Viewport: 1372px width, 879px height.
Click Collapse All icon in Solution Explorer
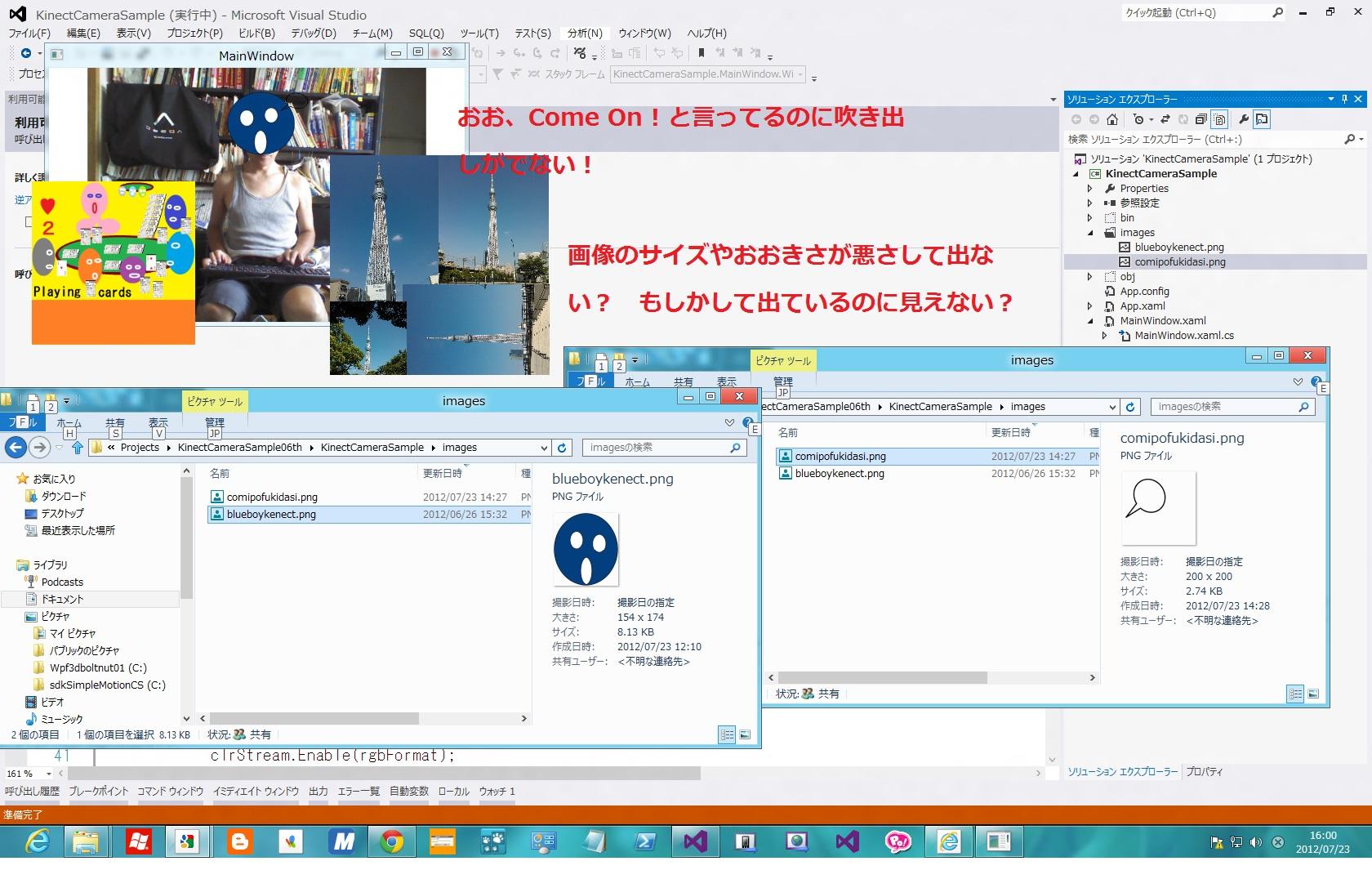[x=1200, y=119]
